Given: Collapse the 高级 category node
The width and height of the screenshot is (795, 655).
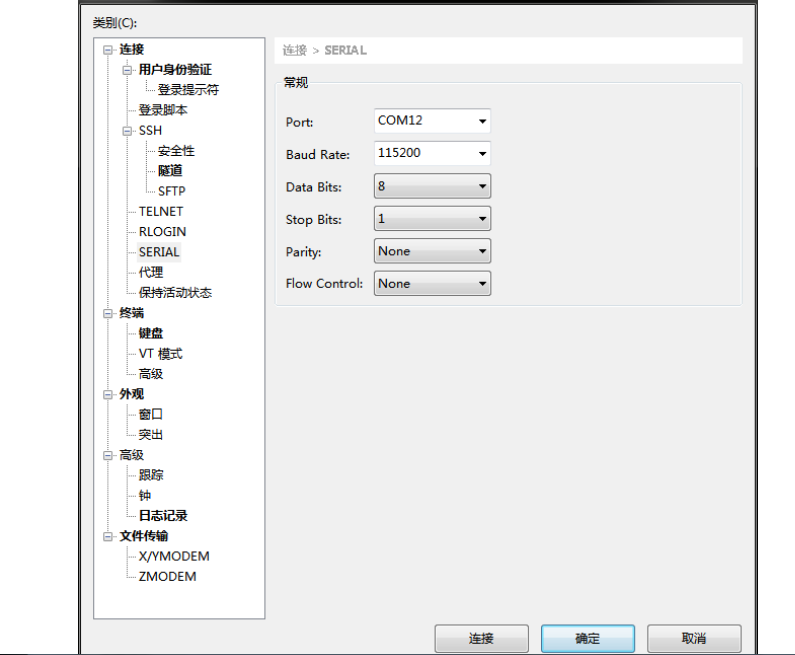Looking at the screenshot, I should tap(107, 455).
